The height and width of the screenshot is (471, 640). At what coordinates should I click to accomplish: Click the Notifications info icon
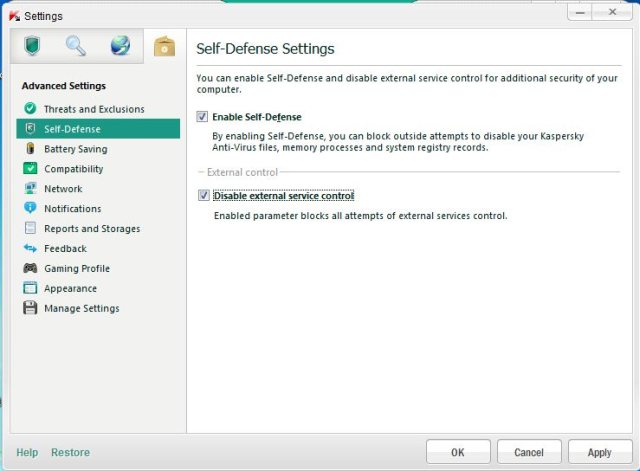[x=30, y=209]
